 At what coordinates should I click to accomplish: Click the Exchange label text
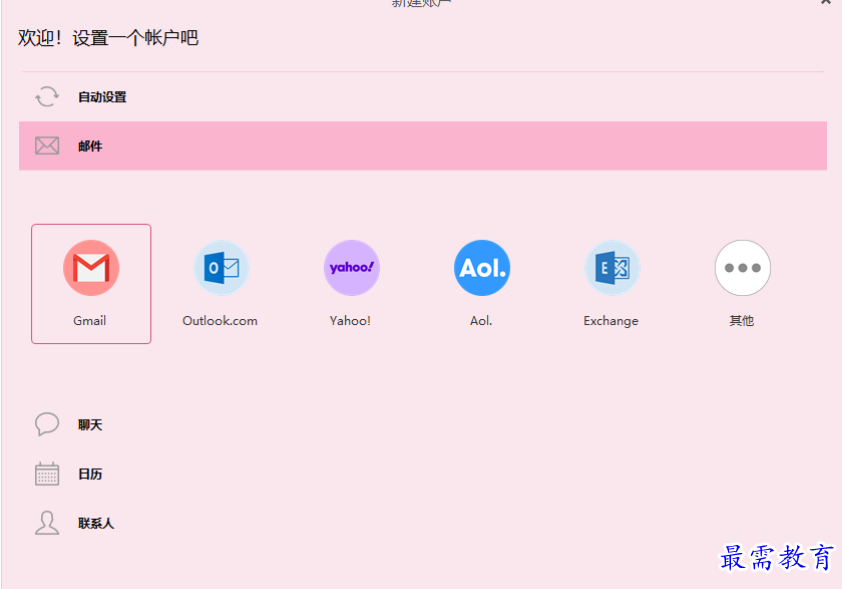(611, 321)
